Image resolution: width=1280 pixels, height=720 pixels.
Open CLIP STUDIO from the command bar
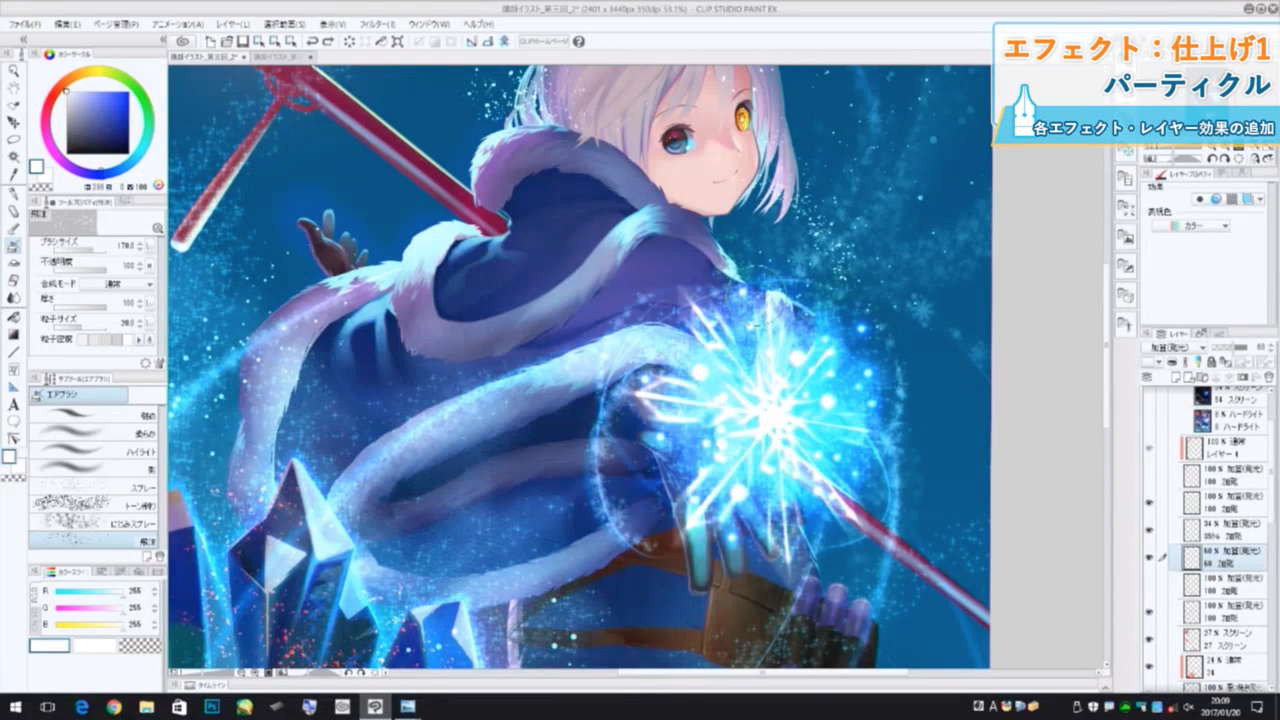(x=182, y=42)
